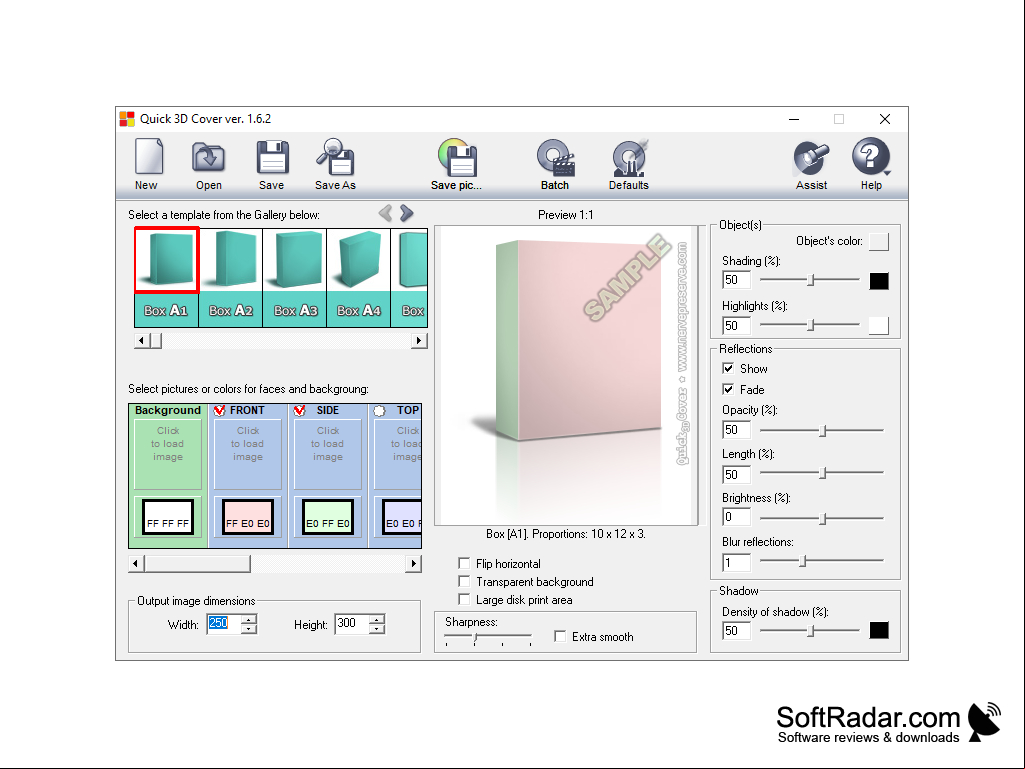The height and width of the screenshot is (769, 1025).
Task: Load an image for Background
Action: (x=168, y=454)
